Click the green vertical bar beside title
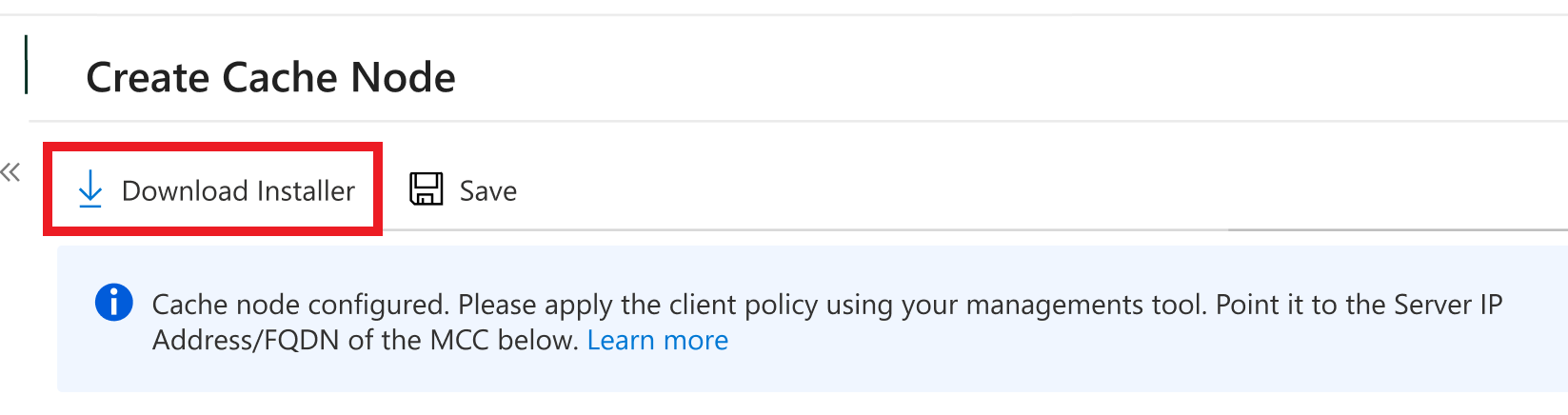This screenshot has width=1568, height=415. coord(26,65)
